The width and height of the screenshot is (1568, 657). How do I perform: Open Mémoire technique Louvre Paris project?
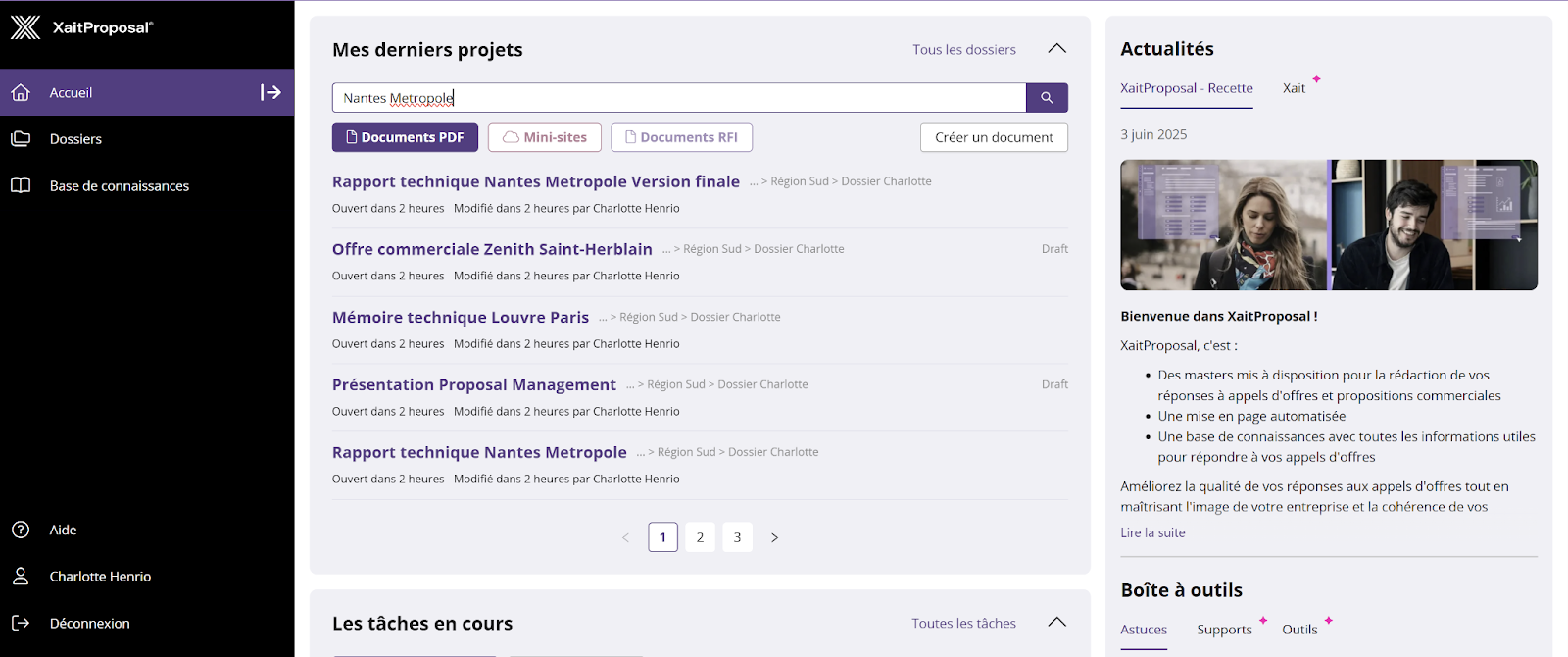(461, 317)
